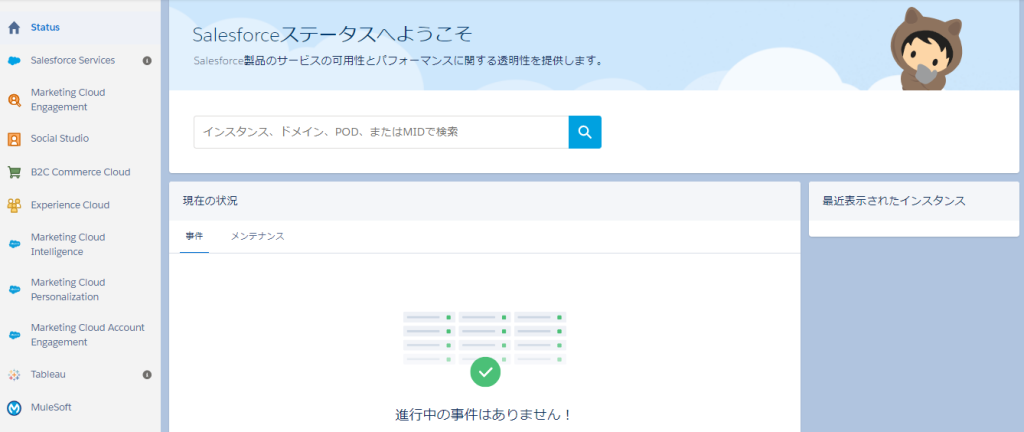The width and height of the screenshot is (1024, 432).
Task: Focus the instance search input field
Action: coord(381,132)
